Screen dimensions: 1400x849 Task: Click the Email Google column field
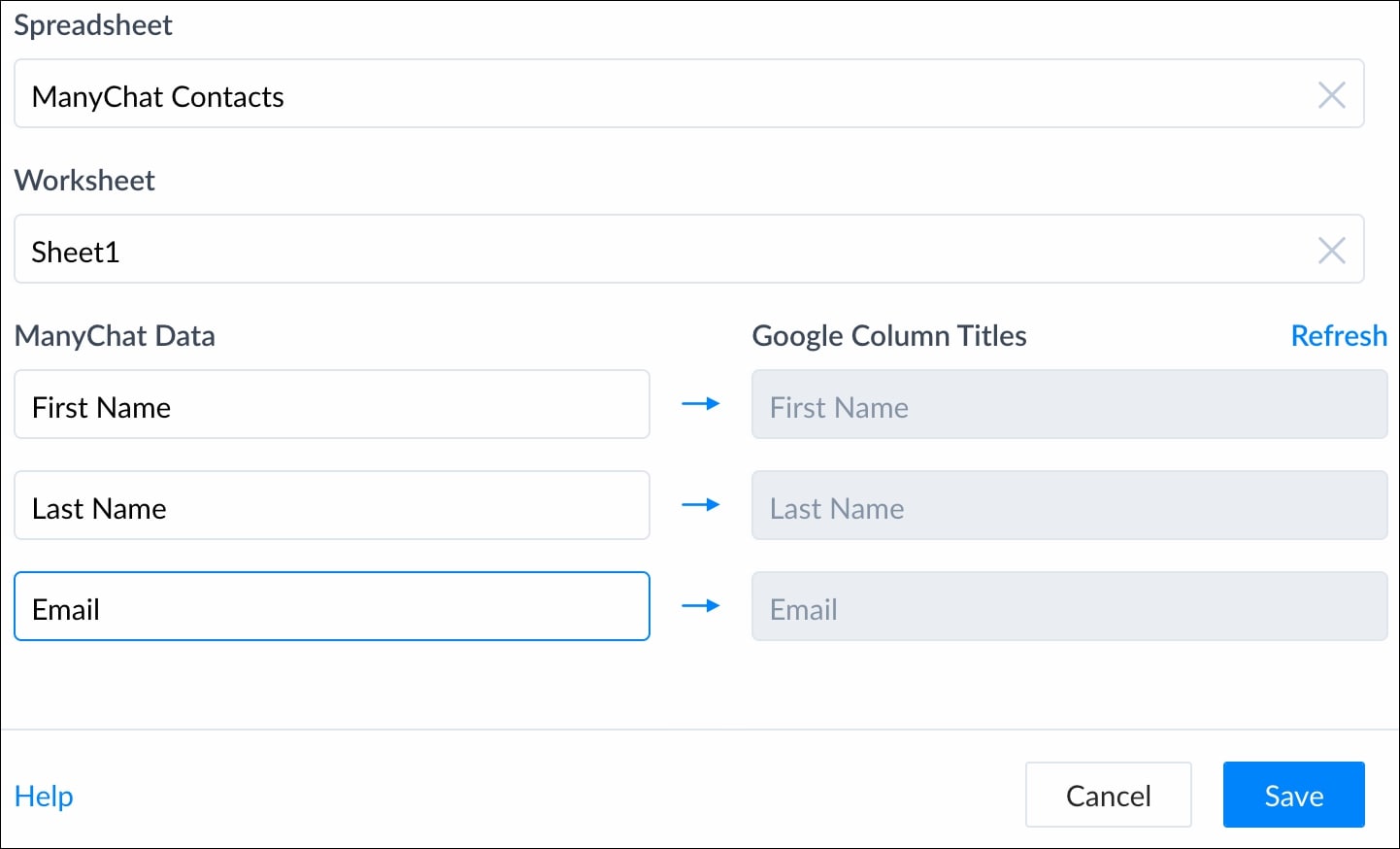[x=1069, y=606]
